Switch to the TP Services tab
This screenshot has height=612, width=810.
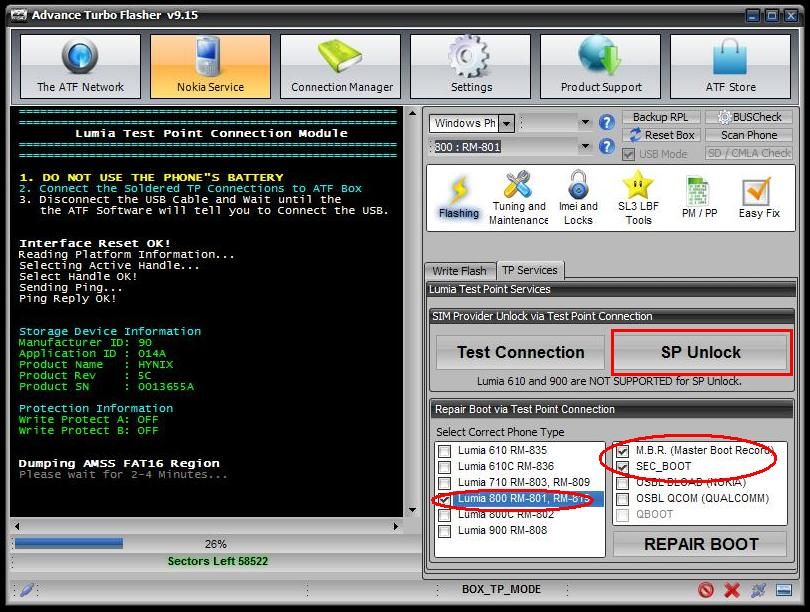[530, 270]
